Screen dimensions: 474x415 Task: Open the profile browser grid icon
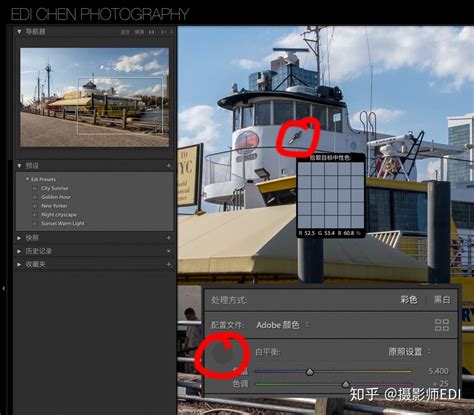(x=442, y=325)
